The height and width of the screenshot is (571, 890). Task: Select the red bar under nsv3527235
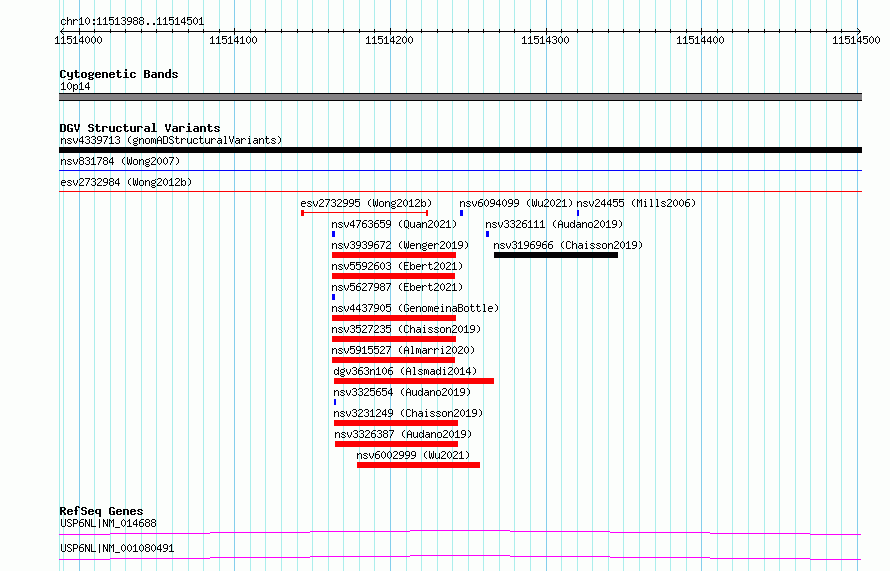coord(393,339)
